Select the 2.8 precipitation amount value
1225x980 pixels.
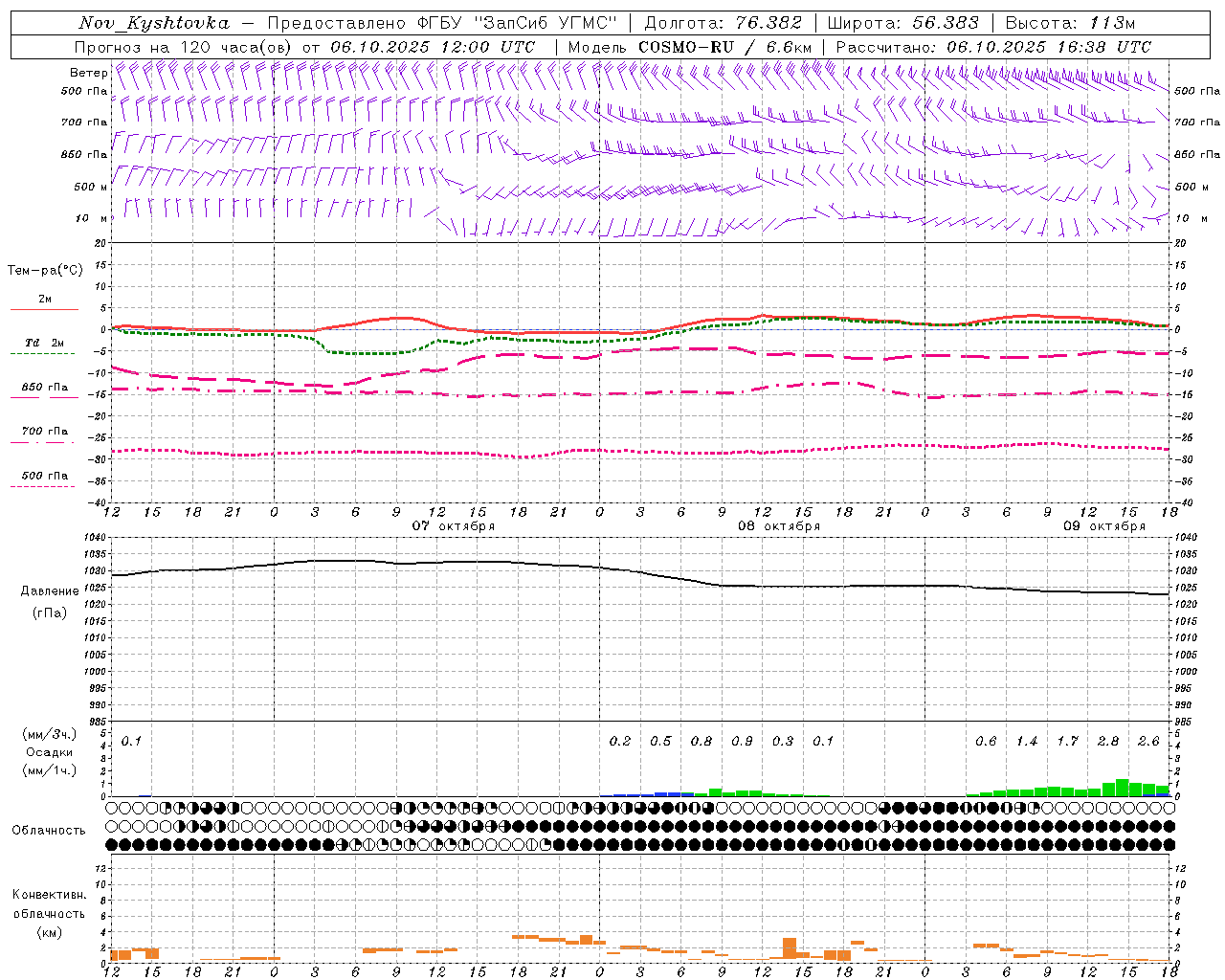(1108, 742)
